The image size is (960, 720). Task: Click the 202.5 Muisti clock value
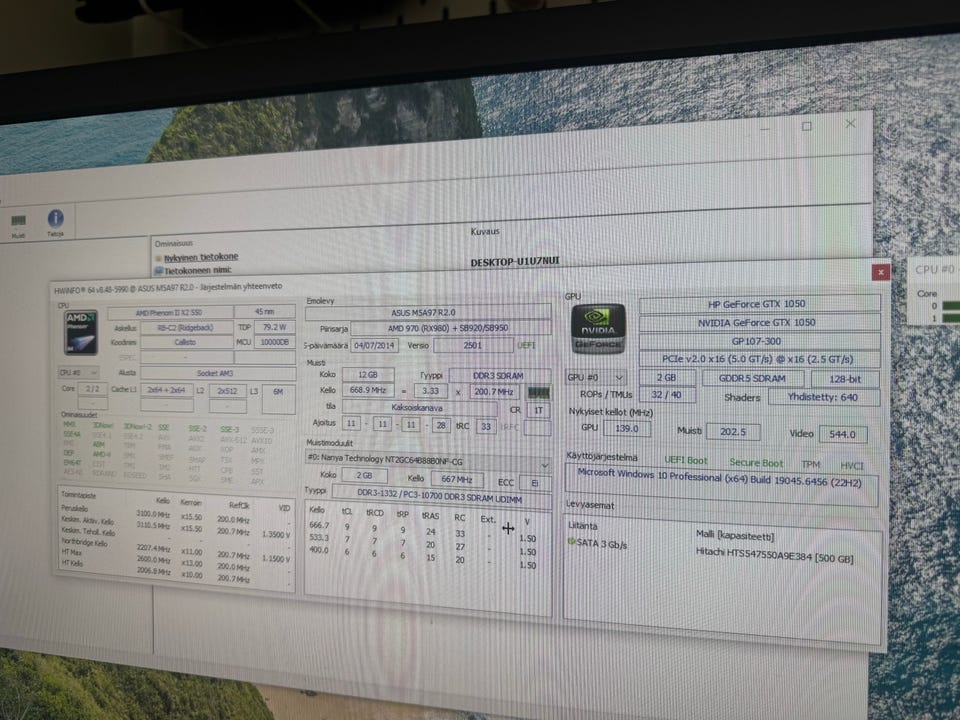[732, 432]
